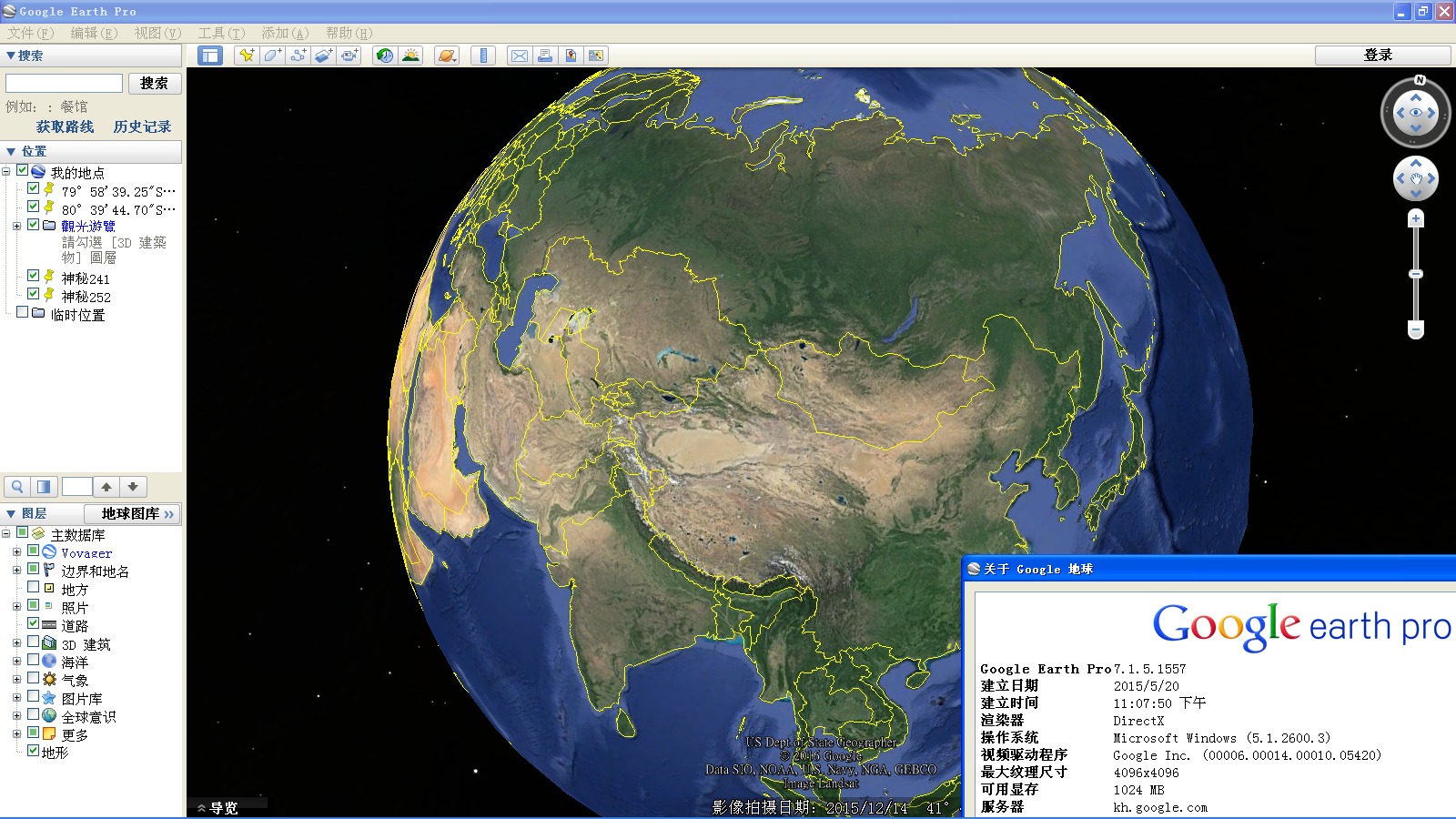1456x819 pixels.
Task: Move item down with the arrow button
Action: 133,487
